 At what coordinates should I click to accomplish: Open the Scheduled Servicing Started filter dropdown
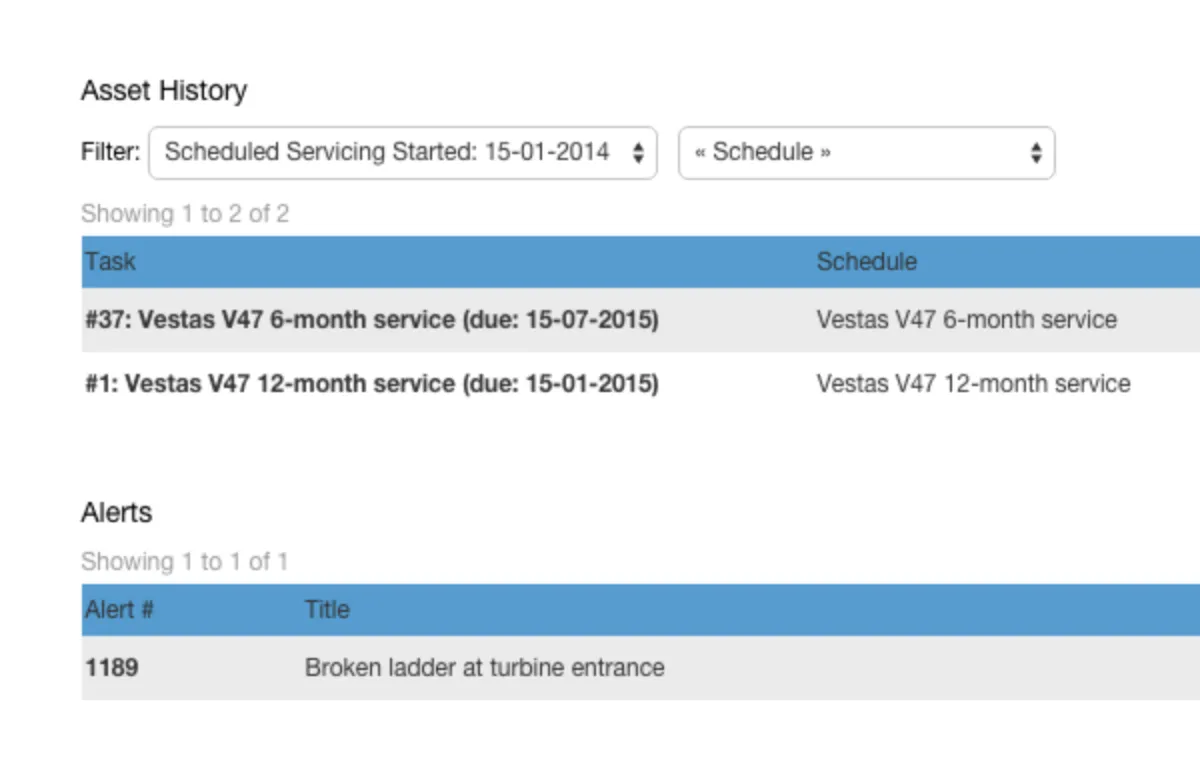[x=388, y=153]
